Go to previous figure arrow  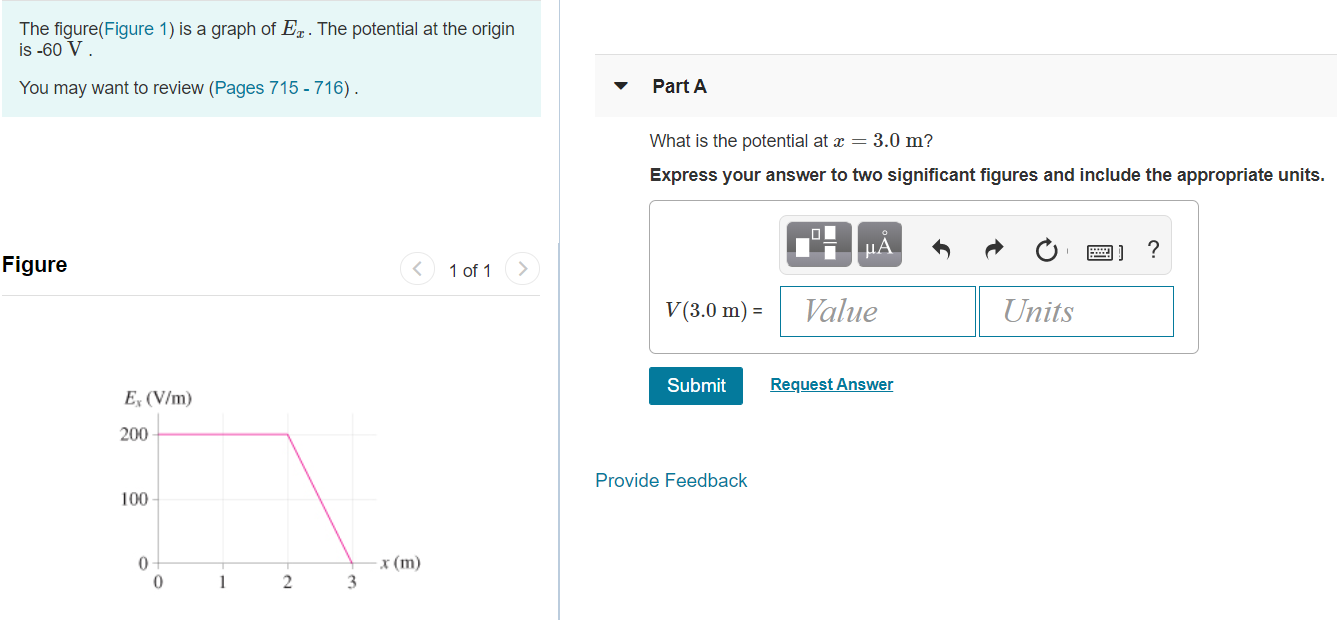pyautogui.click(x=417, y=269)
